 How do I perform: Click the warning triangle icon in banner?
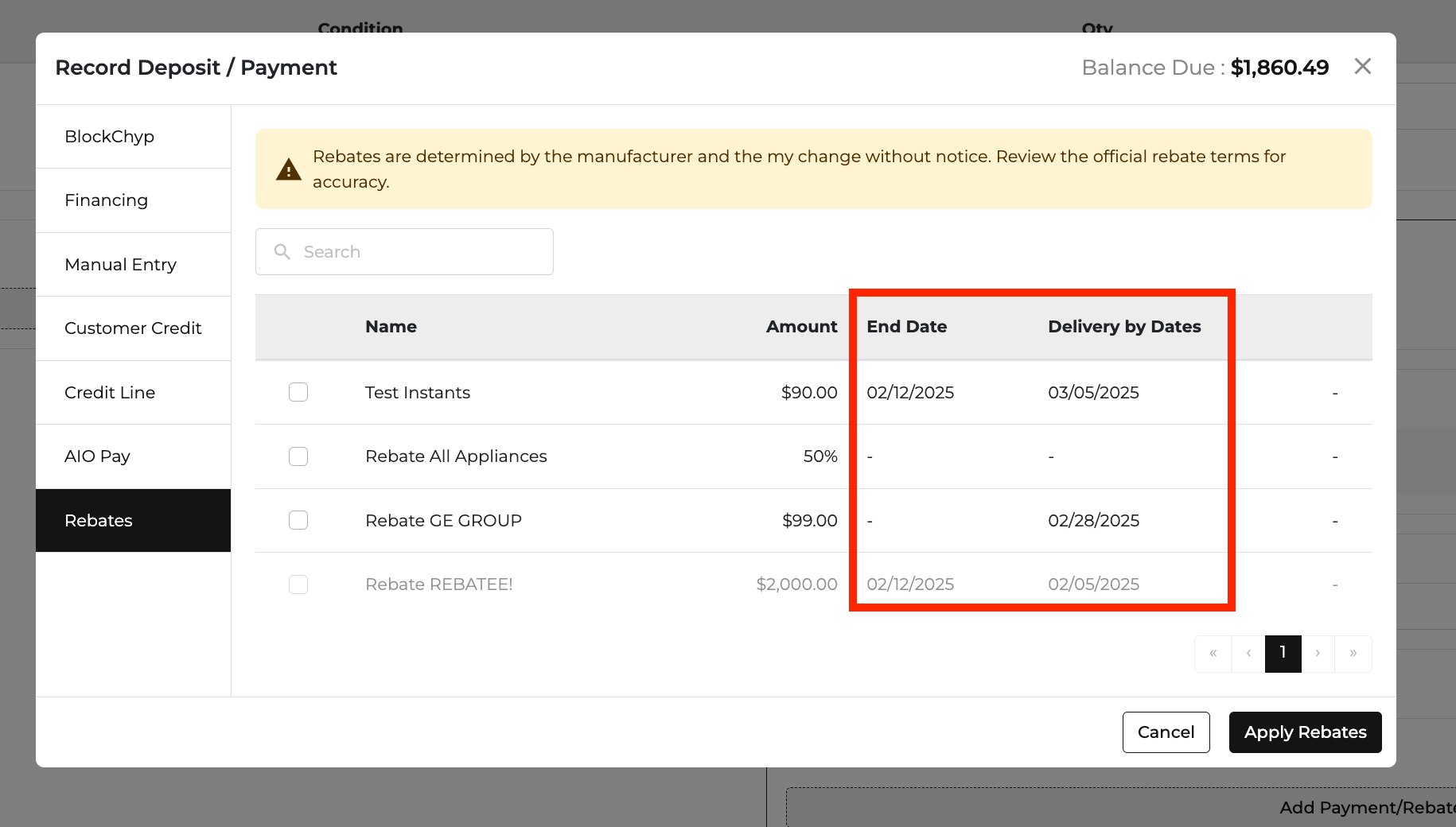pyautogui.click(x=288, y=169)
